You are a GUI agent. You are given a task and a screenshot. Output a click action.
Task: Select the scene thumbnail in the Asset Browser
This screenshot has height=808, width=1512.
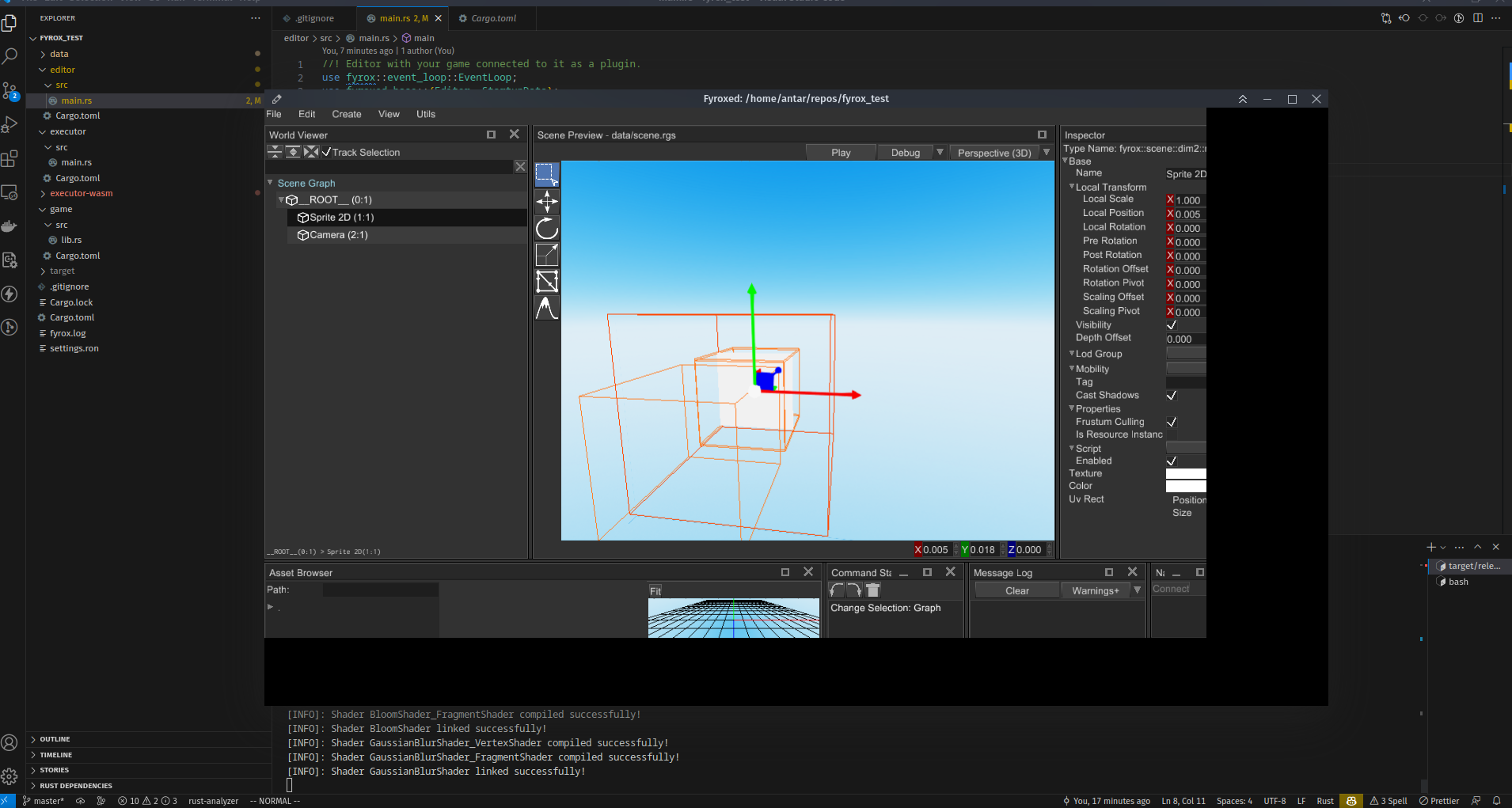pos(734,618)
